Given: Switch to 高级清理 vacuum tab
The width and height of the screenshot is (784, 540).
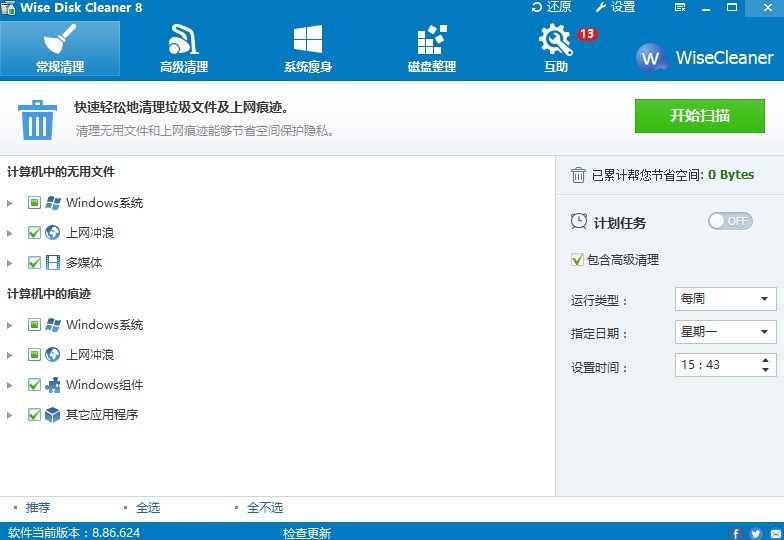Looking at the screenshot, I should point(184,48).
